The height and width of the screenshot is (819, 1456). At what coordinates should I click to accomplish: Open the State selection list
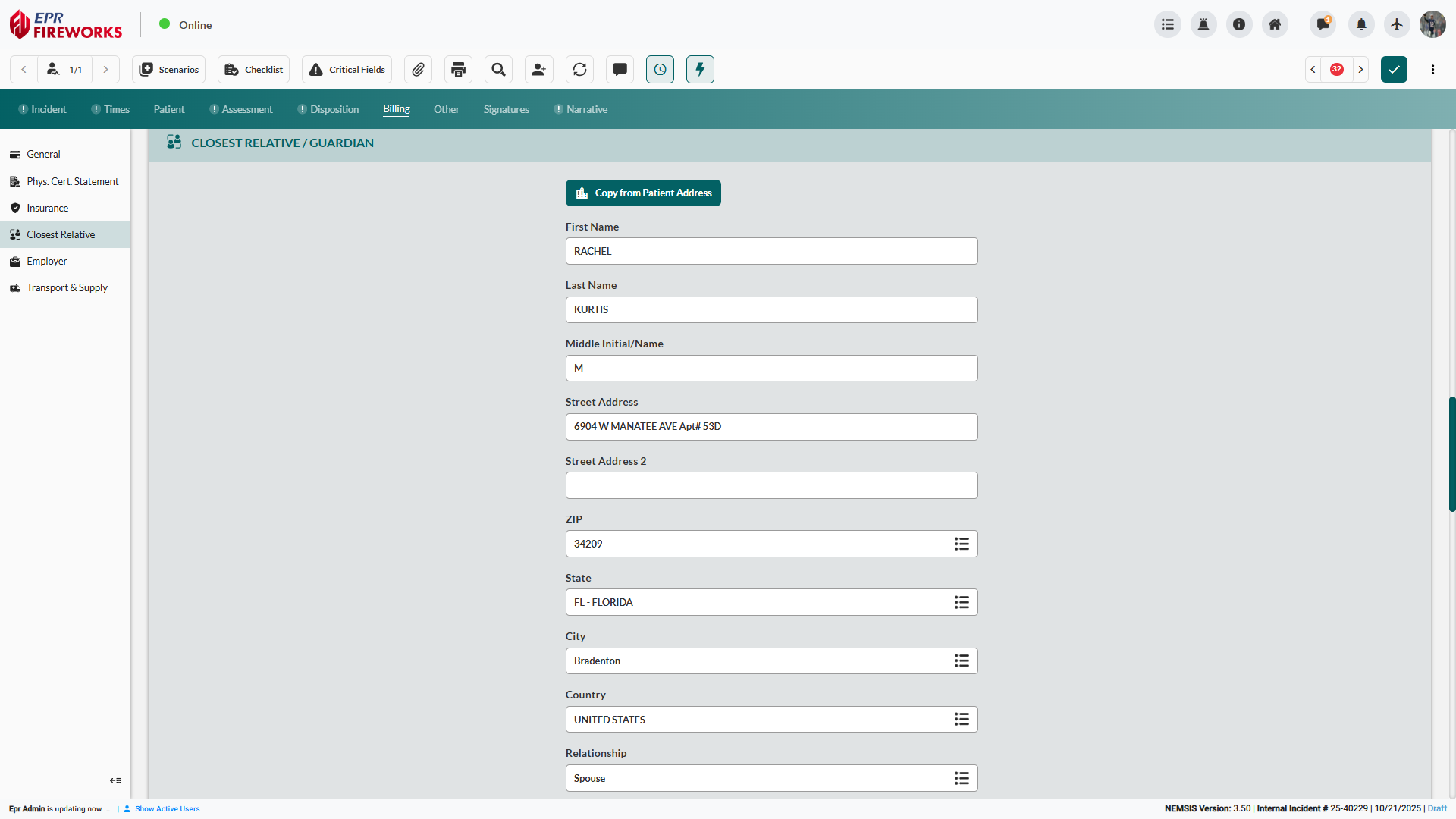962,602
